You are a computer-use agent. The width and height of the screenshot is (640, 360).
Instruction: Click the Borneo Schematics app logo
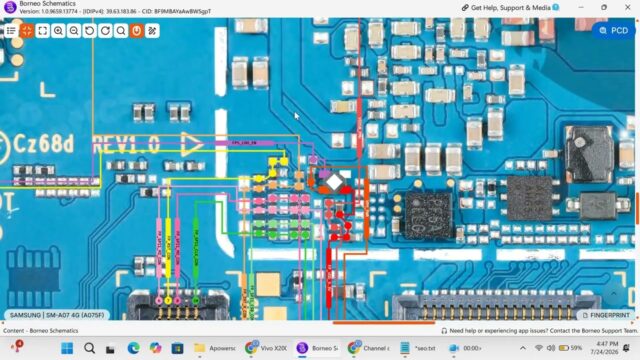(9, 7)
